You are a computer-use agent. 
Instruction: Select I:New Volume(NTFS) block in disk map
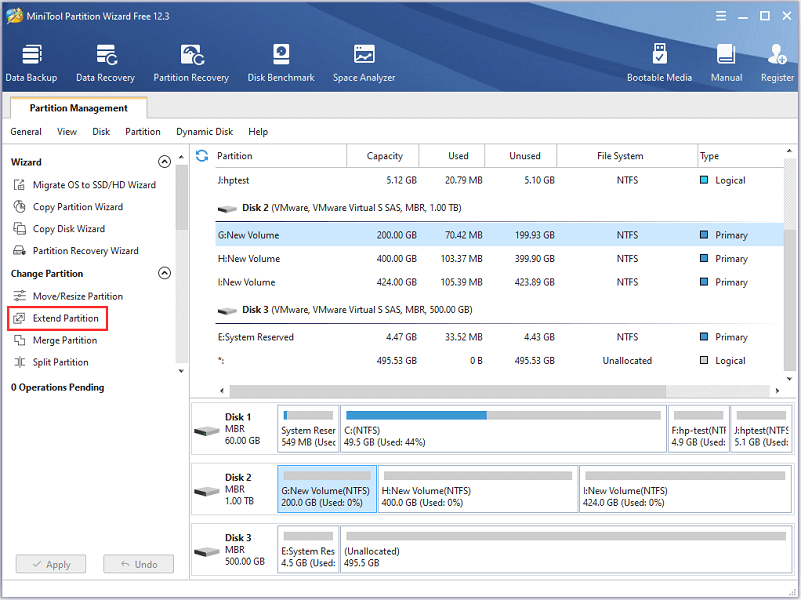[x=686, y=489]
